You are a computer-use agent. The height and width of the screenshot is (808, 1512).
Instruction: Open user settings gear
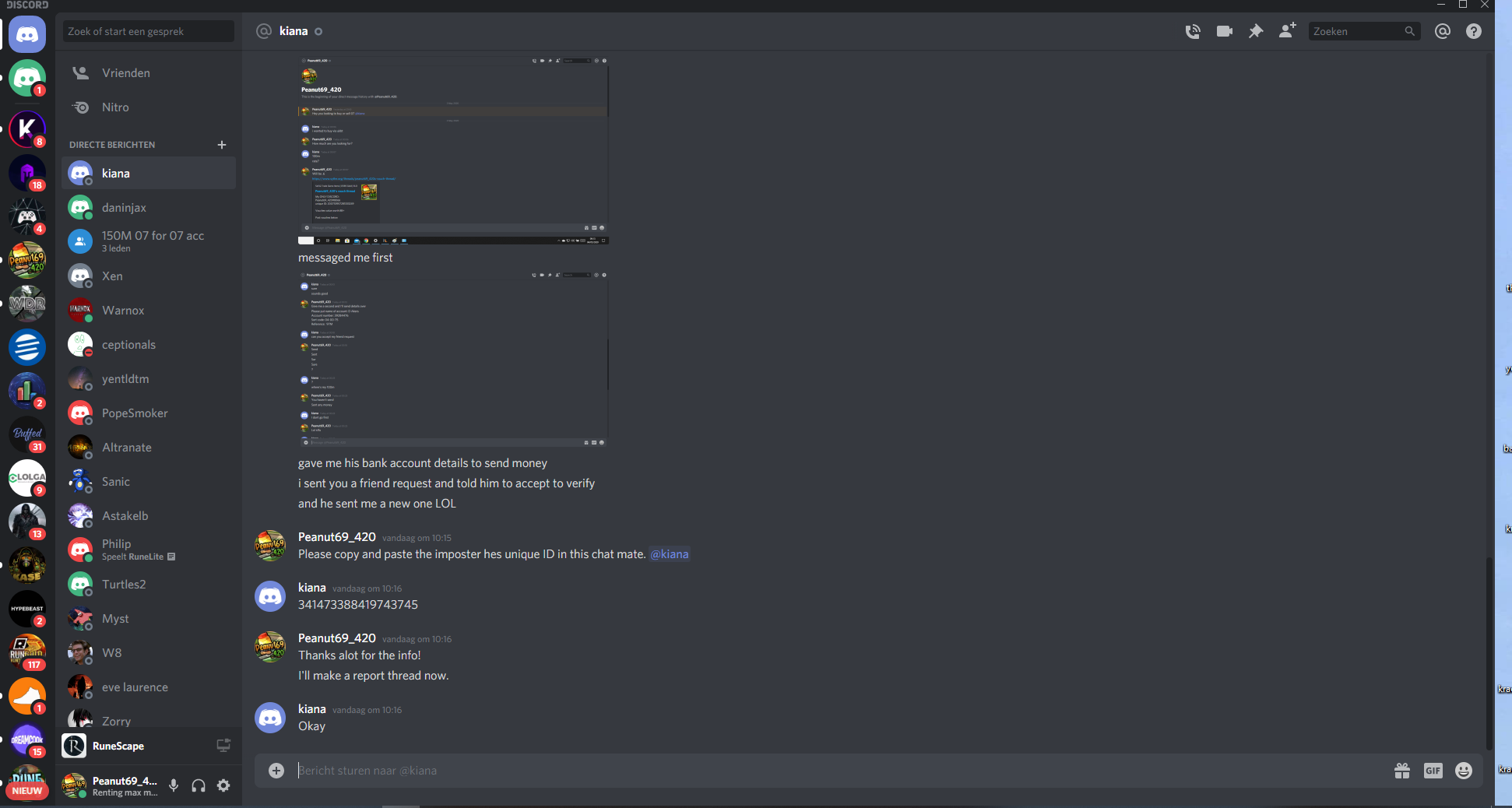[223, 785]
